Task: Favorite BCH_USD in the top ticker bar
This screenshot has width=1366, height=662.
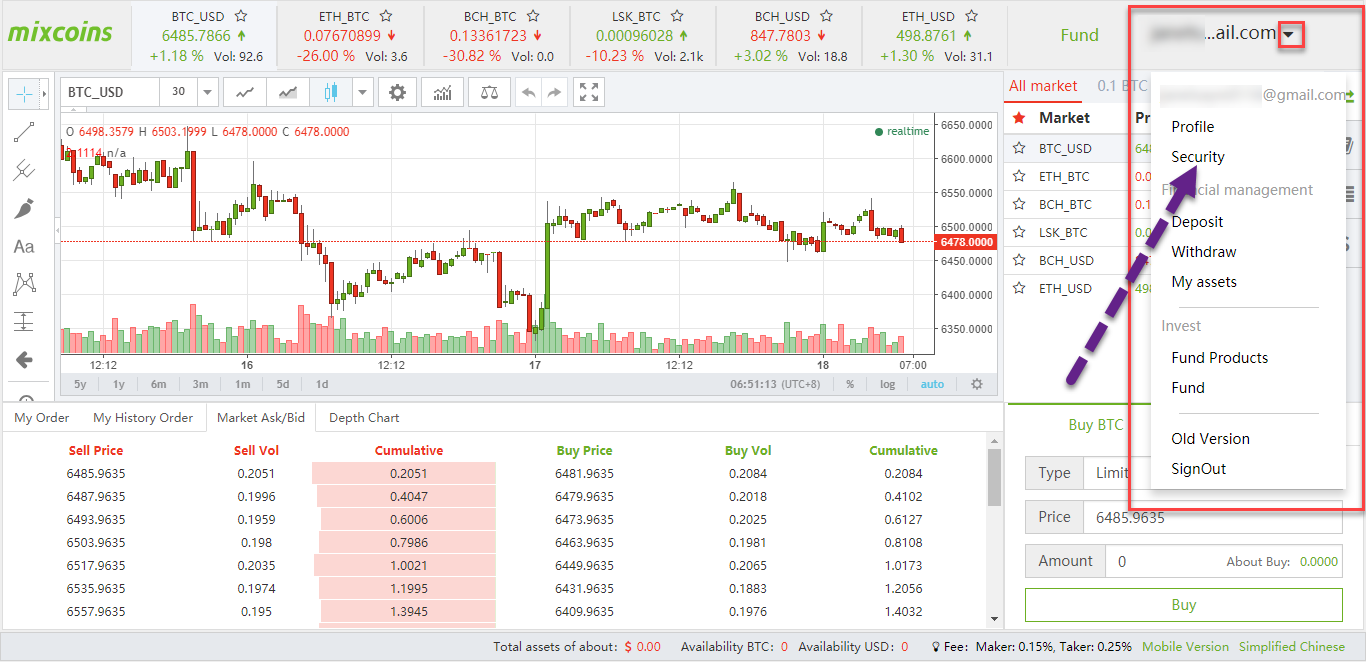Action: pyautogui.click(x=826, y=16)
